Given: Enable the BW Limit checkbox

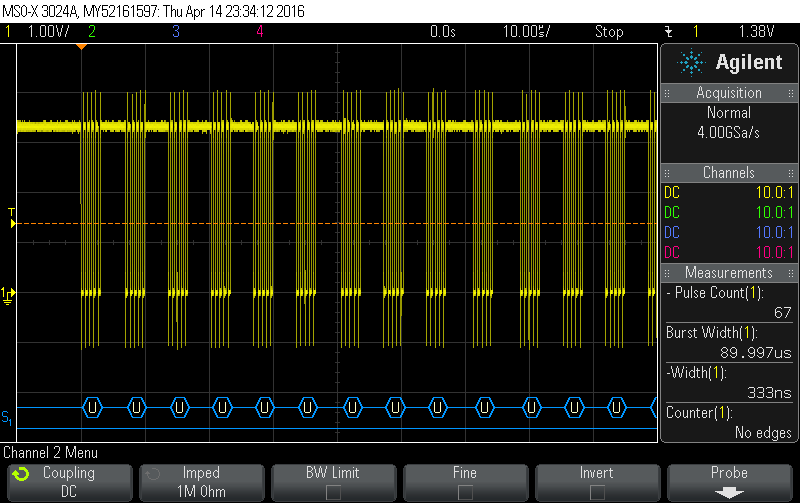Looking at the screenshot, I should [x=332, y=491].
